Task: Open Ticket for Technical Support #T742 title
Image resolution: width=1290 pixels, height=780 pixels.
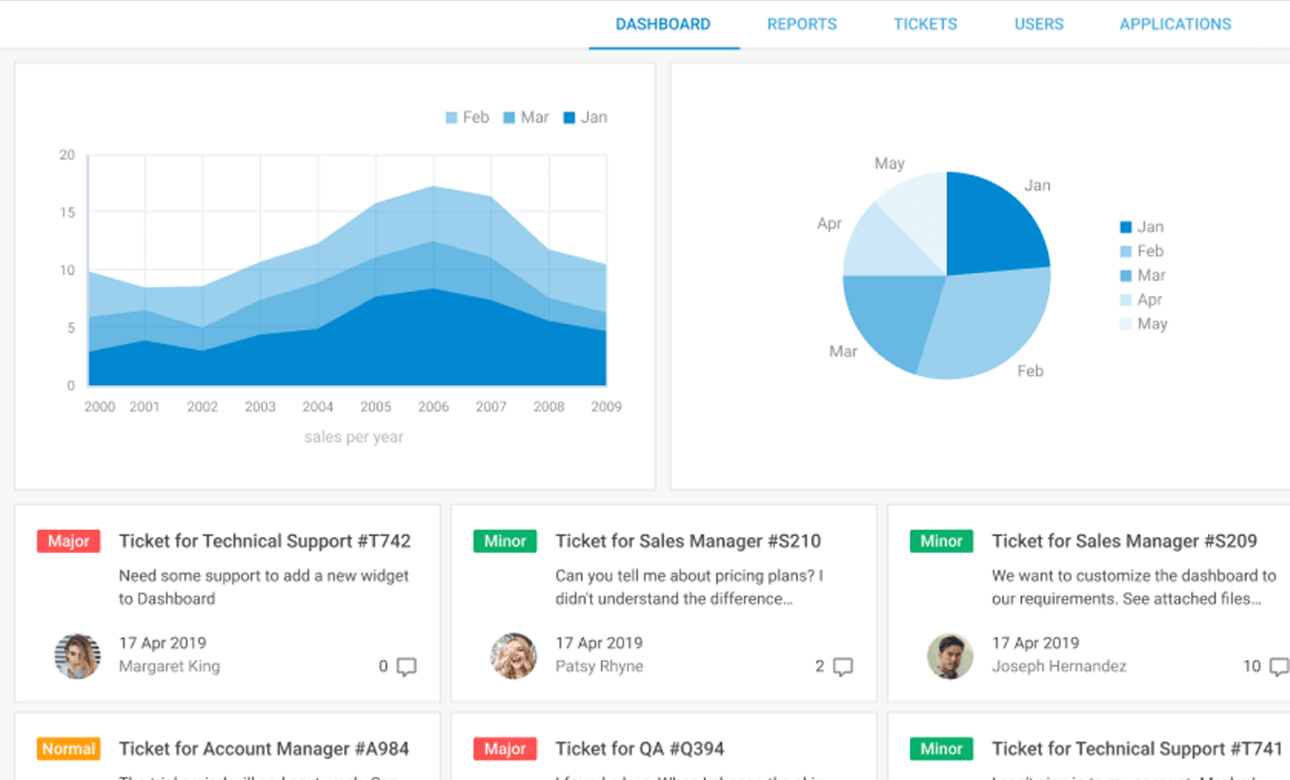Action: tap(264, 541)
